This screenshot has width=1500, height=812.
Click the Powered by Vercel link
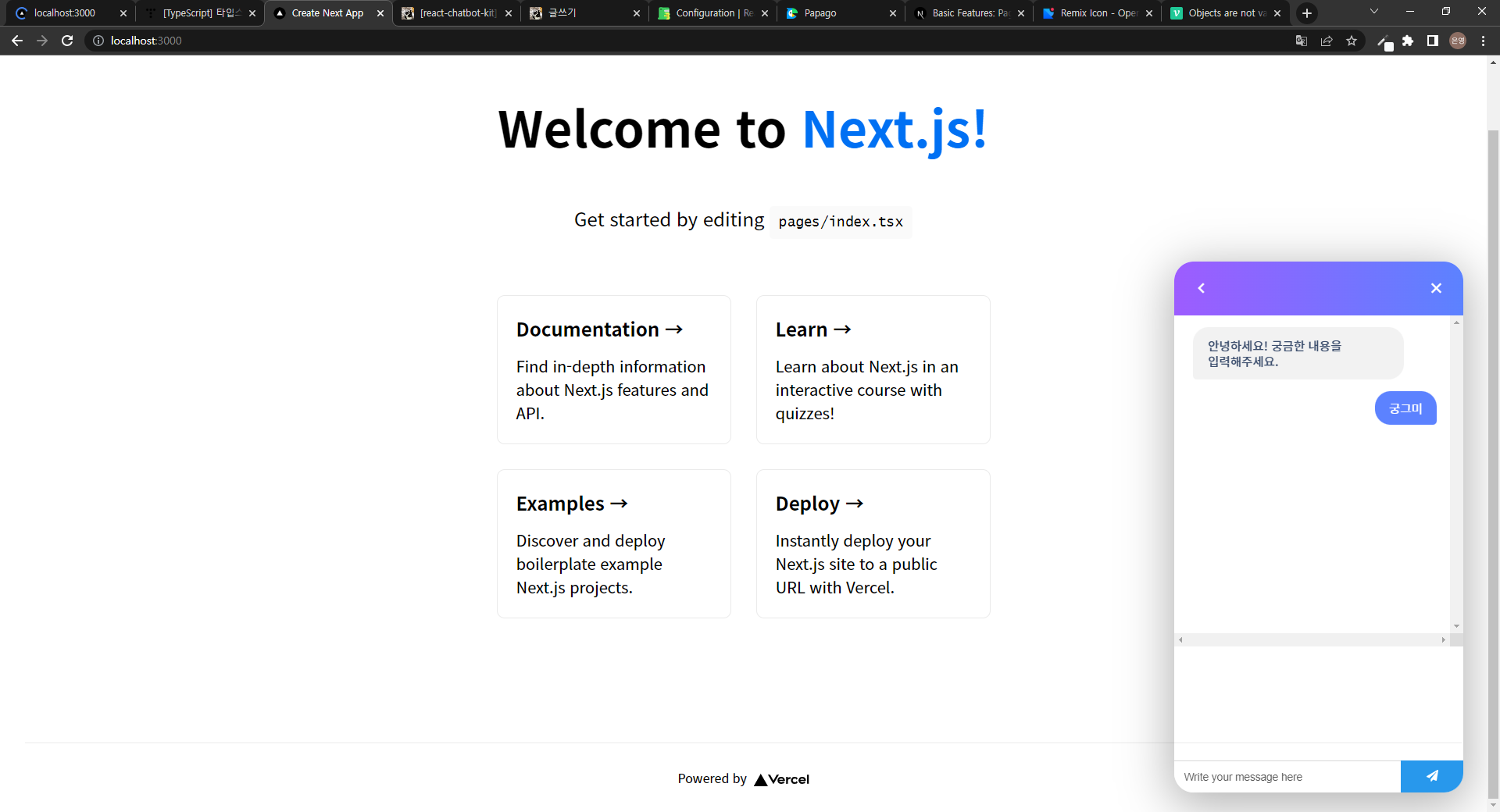pos(744,779)
